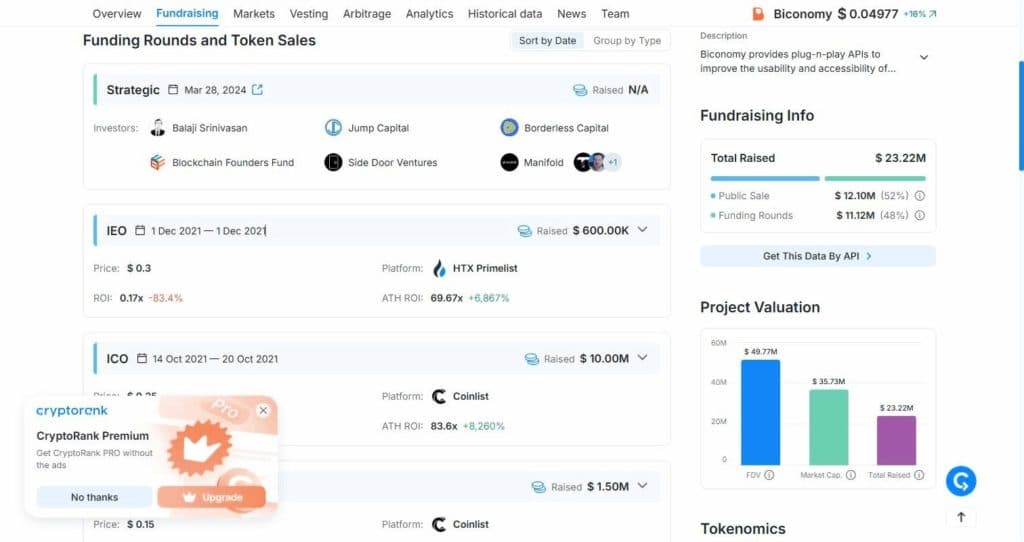Click the IEO round calendar icon

(x=140, y=230)
